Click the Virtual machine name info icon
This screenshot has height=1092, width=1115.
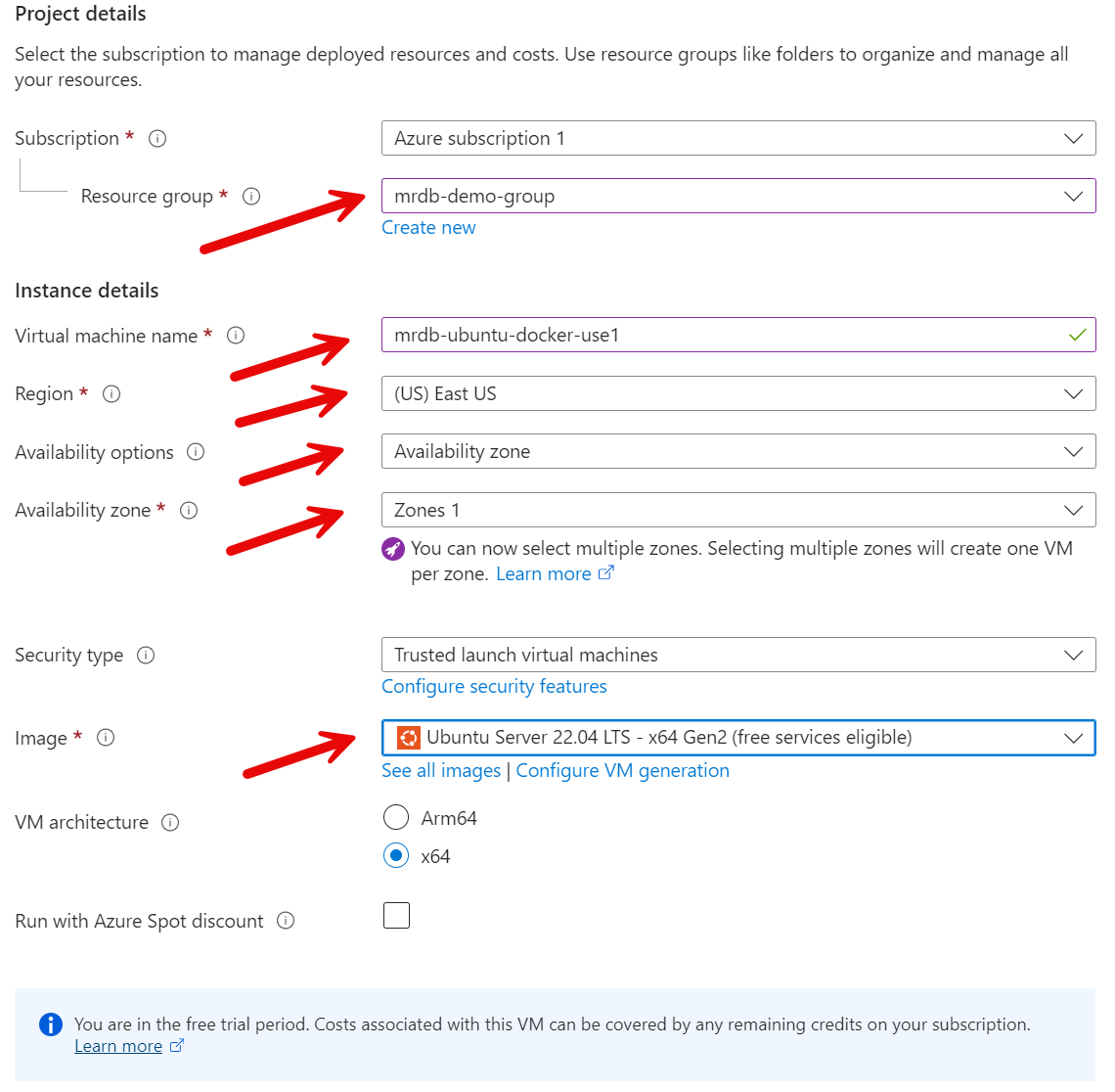236,335
